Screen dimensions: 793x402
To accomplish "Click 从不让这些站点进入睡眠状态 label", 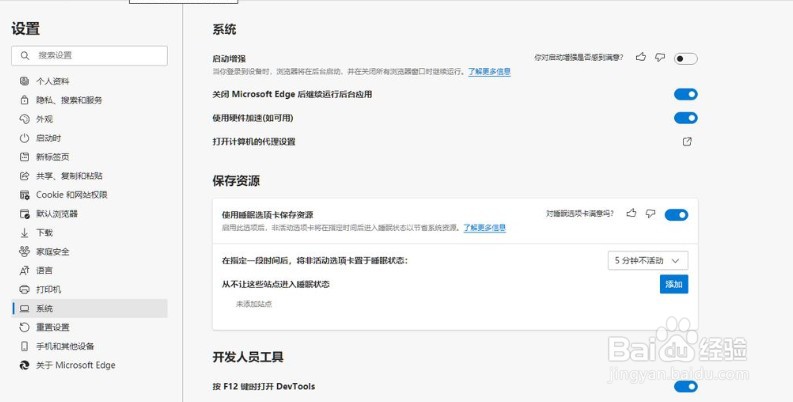I will [x=276, y=284].
